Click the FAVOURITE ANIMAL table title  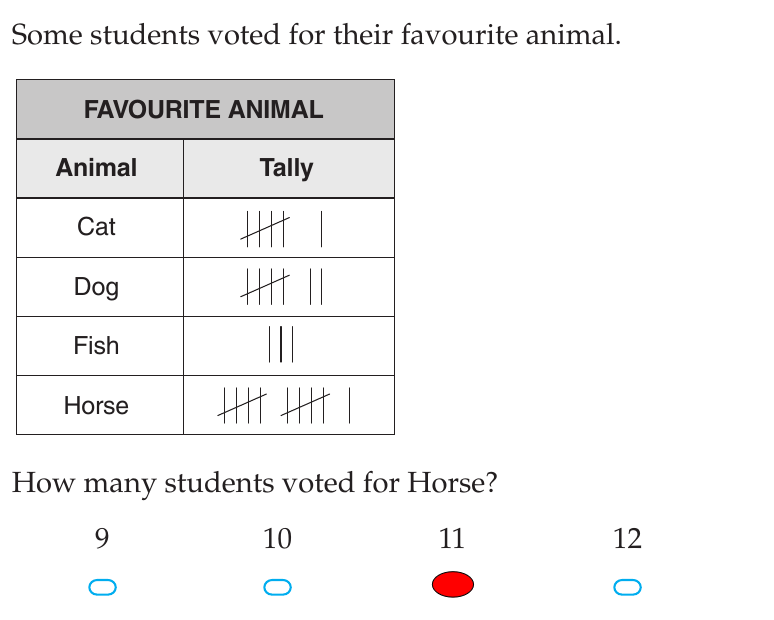tap(203, 109)
